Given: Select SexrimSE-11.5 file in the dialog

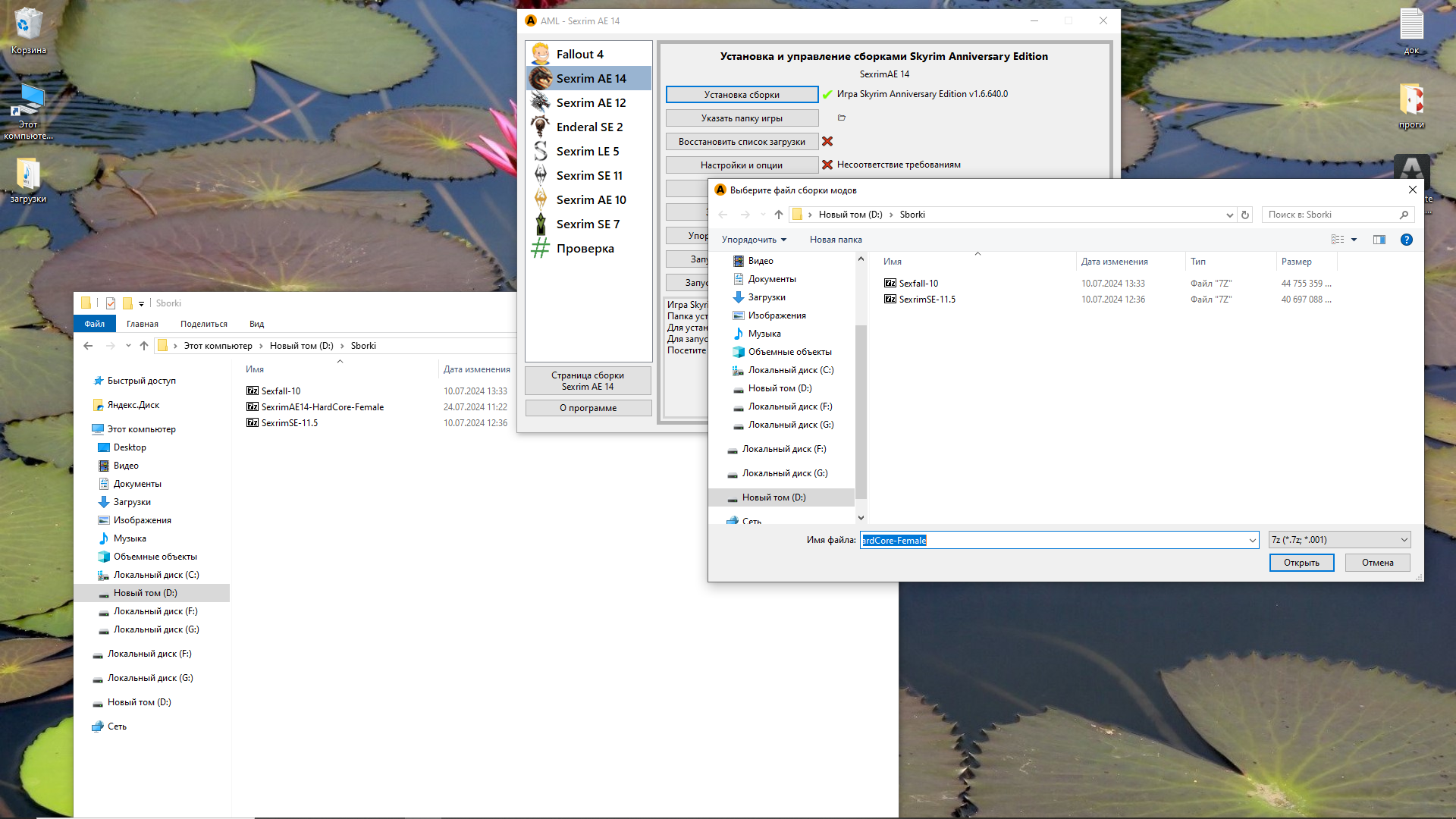Looking at the screenshot, I should pos(927,300).
